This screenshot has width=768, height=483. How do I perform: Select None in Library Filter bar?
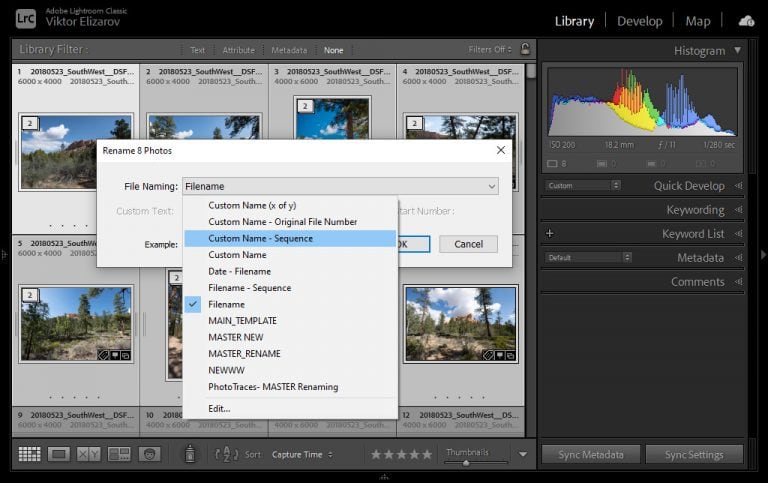(x=333, y=50)
